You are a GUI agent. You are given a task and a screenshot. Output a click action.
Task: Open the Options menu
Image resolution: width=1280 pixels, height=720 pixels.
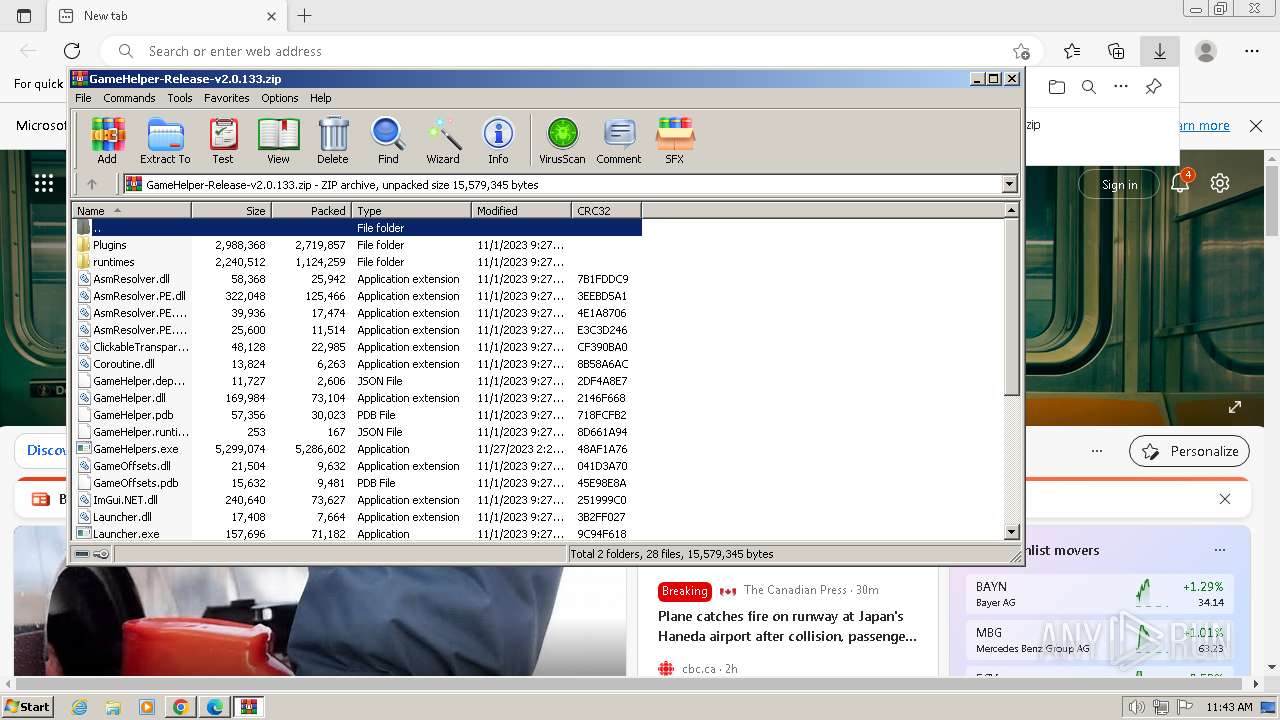(280, 98)
